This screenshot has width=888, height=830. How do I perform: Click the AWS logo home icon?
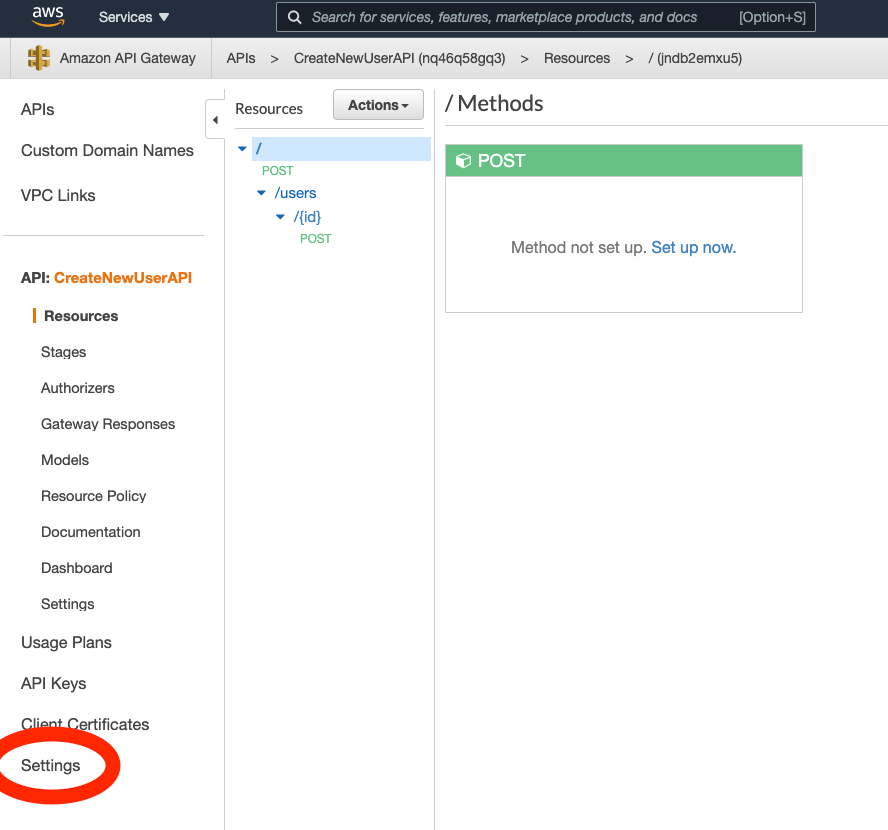(48, 17)
